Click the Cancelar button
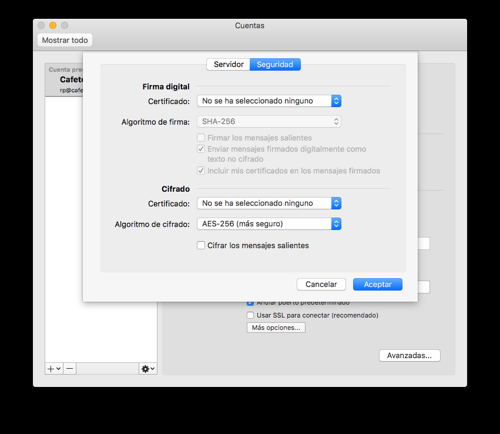This screenshot has height=434, width=500. (321, 284)
